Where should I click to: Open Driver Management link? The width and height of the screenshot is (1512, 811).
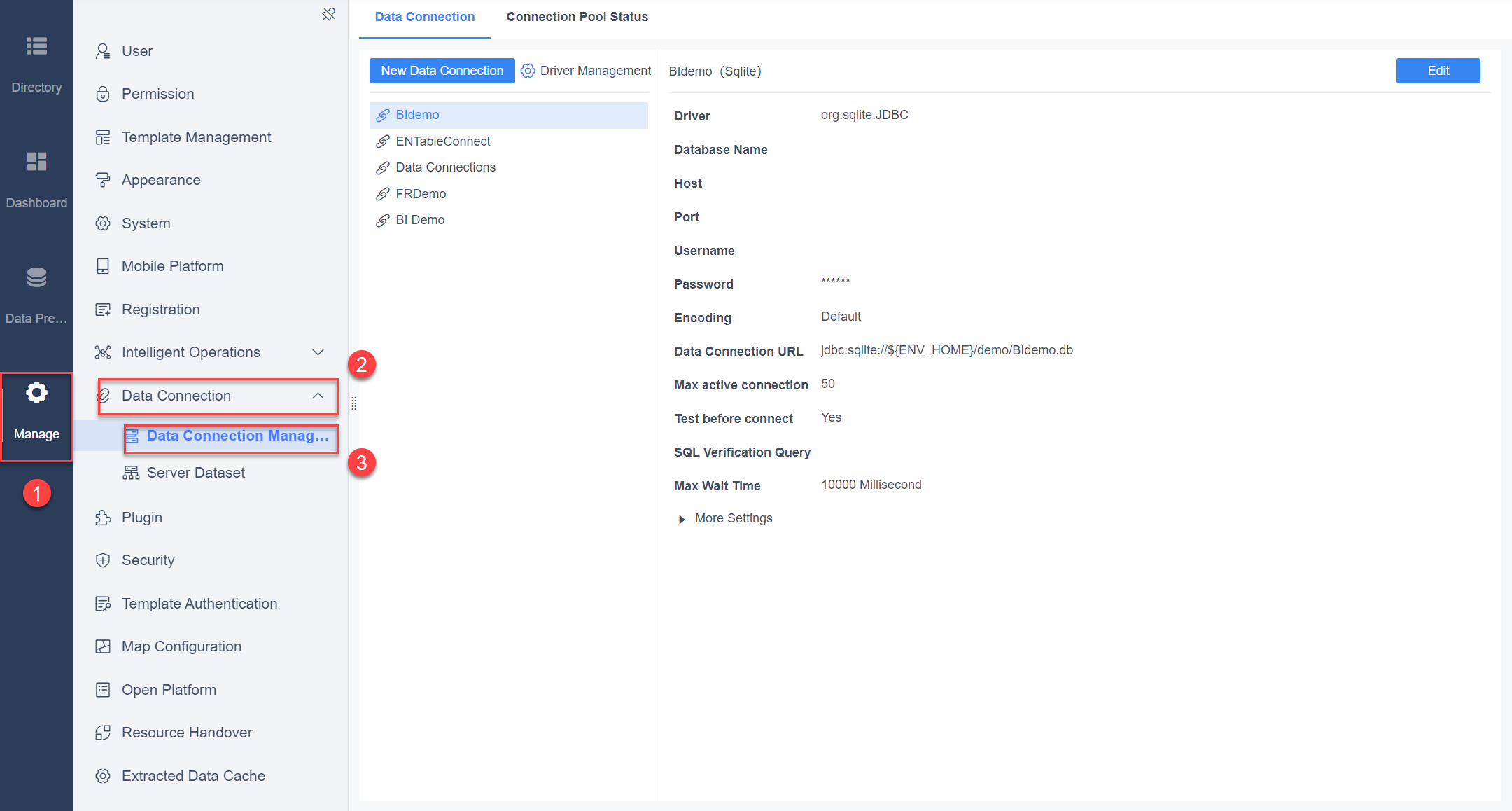pyautogui.click(x=595, y=71)
